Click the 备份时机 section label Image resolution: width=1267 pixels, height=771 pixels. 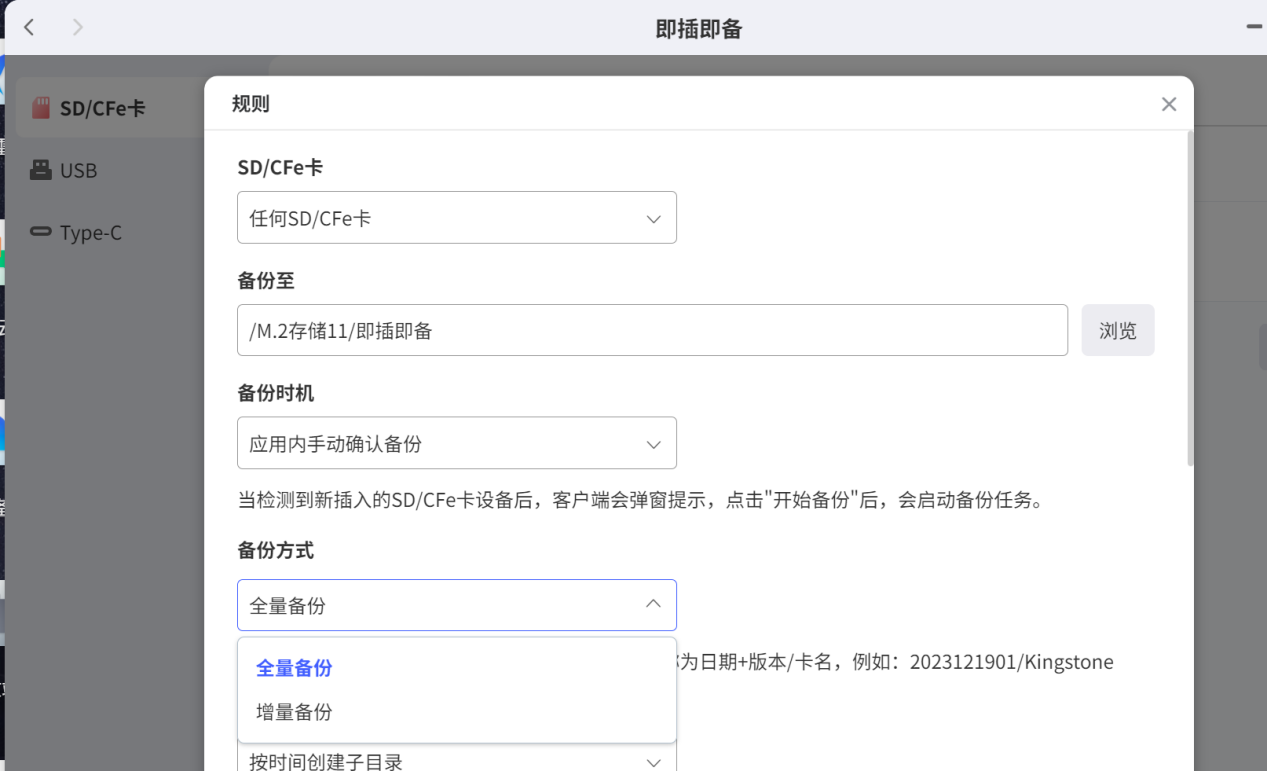276,393
